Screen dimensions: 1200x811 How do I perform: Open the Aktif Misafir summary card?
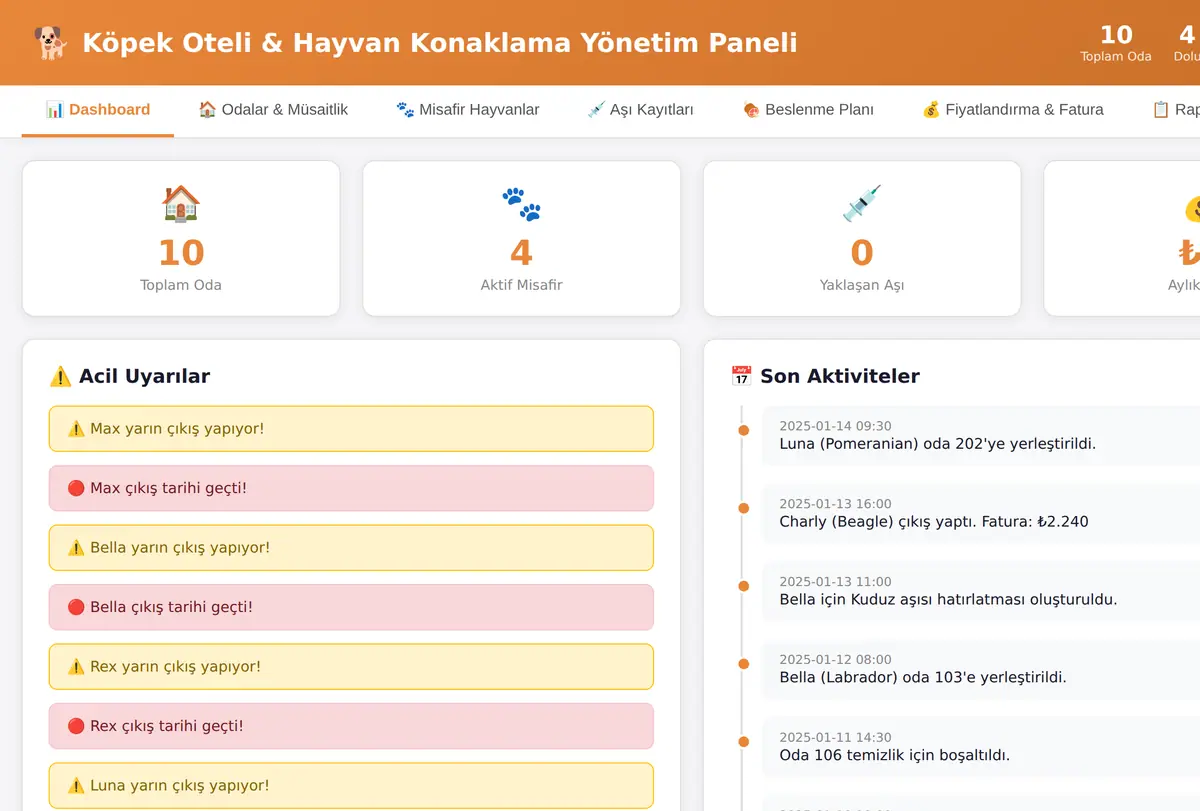coord(521,239)
